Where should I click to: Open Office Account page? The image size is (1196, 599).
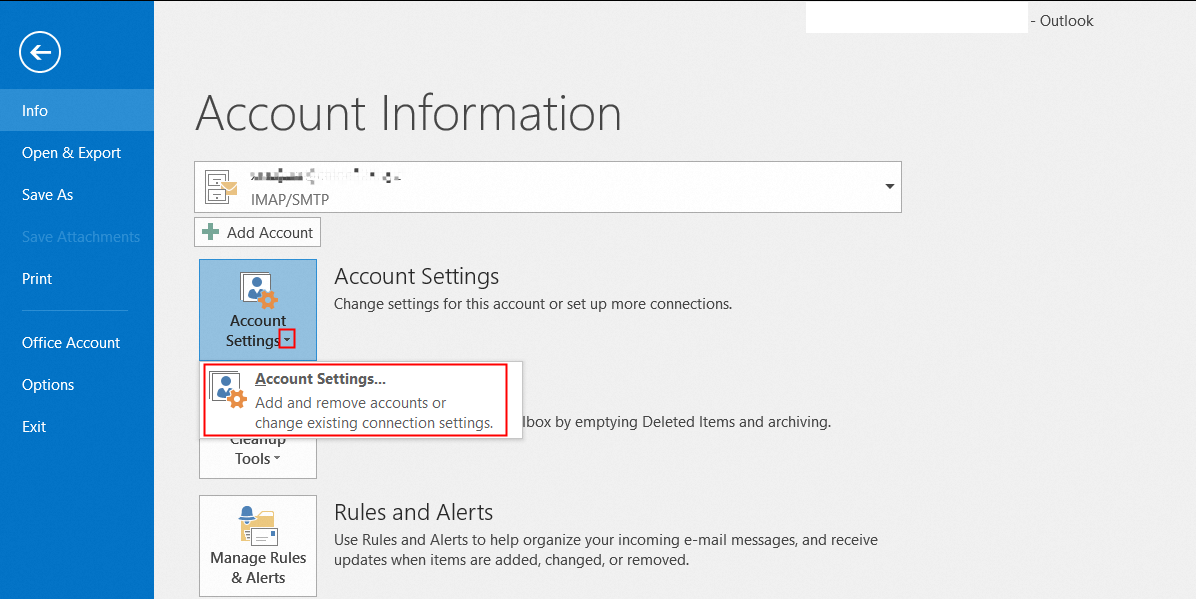[x=71, y=343]
